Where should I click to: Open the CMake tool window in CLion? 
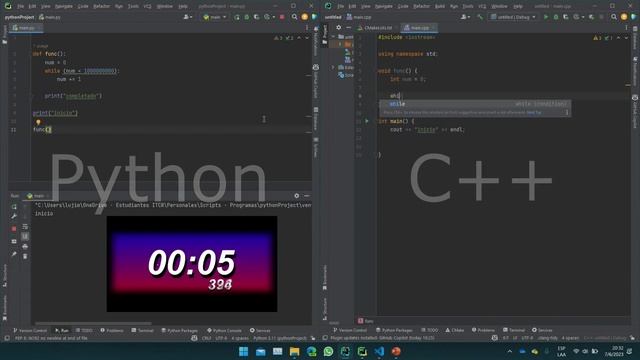[x=455, y=330]
